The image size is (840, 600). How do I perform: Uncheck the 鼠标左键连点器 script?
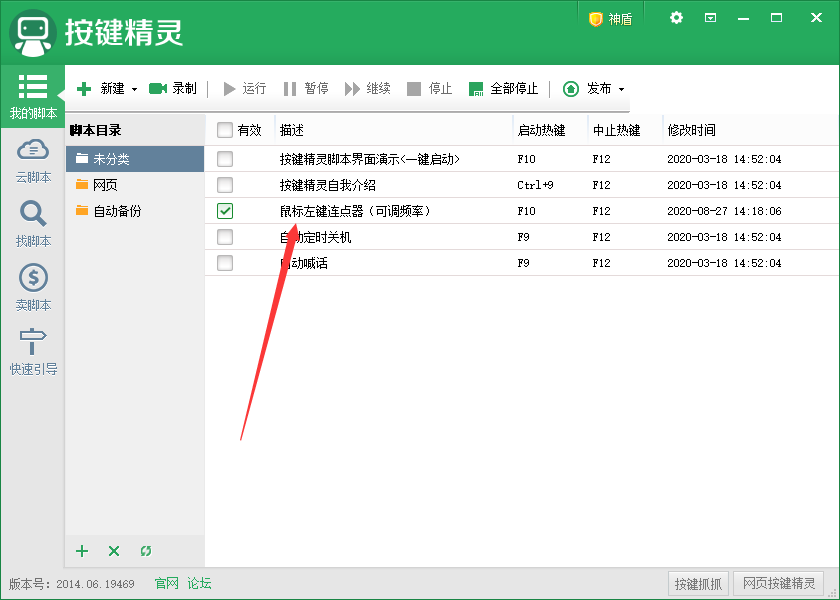[225, 211]
